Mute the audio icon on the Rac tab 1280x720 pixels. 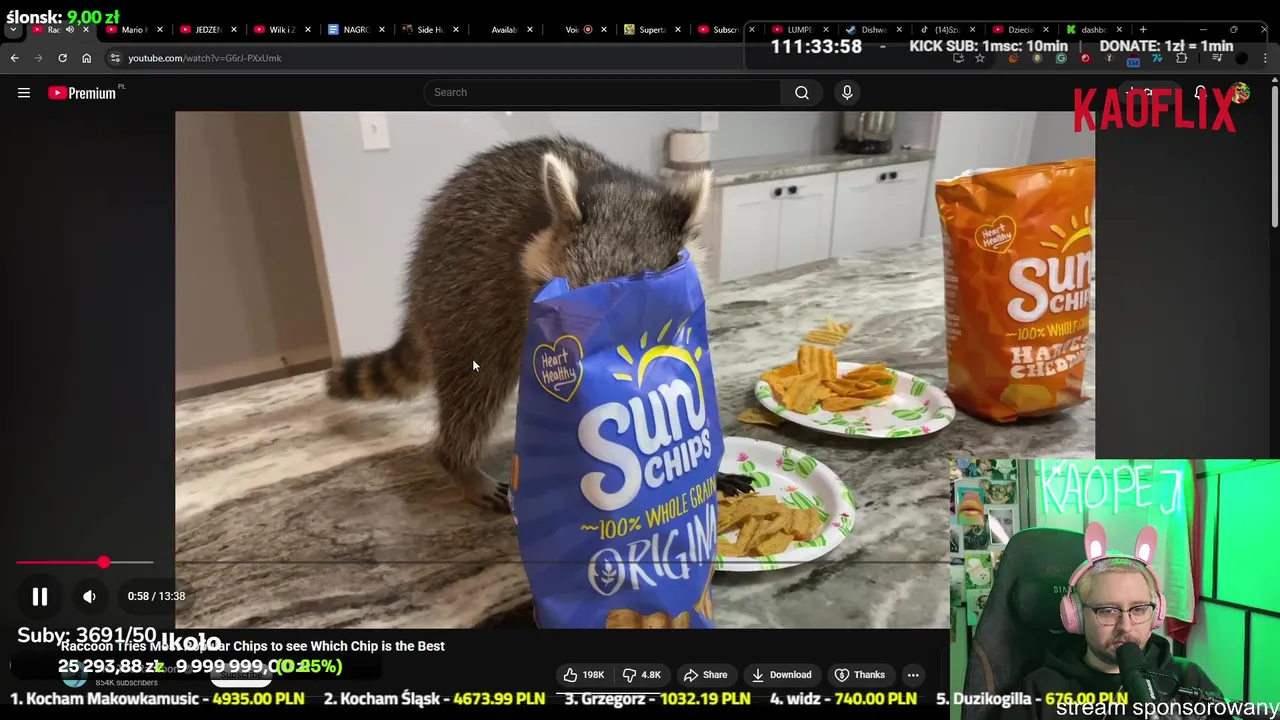point(70,29)
